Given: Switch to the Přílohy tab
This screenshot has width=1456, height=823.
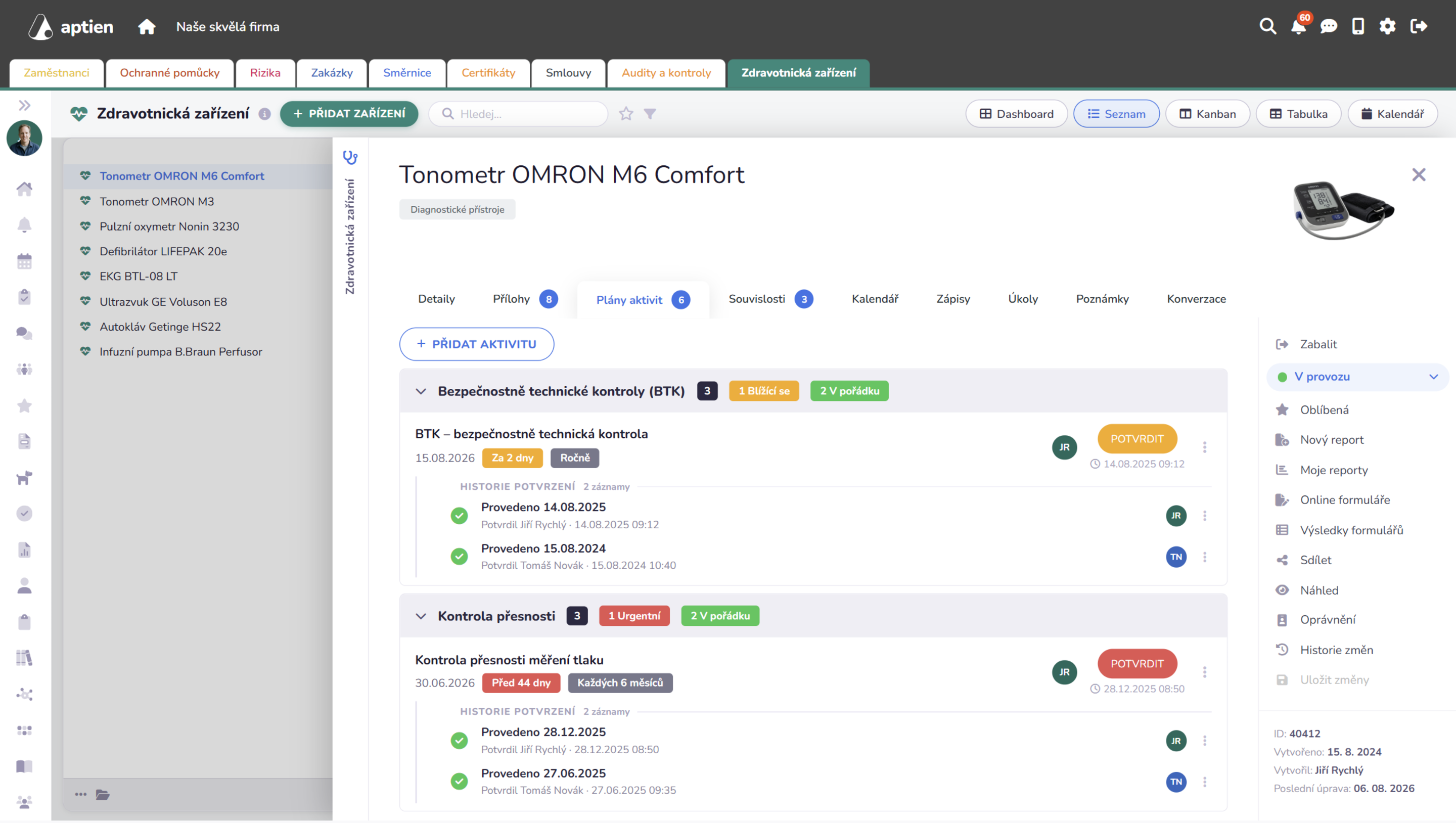Looking at the screenshot, I should pyautogui.click(x=525, y=299).
